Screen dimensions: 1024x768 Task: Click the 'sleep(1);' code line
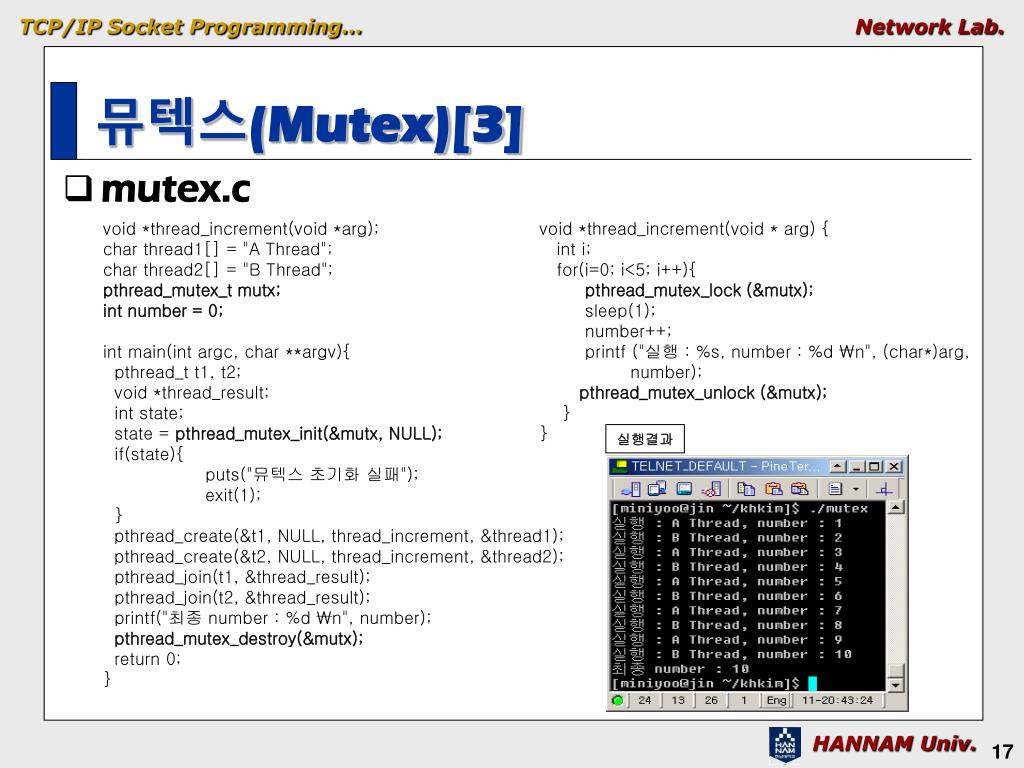tap(620, 311)
